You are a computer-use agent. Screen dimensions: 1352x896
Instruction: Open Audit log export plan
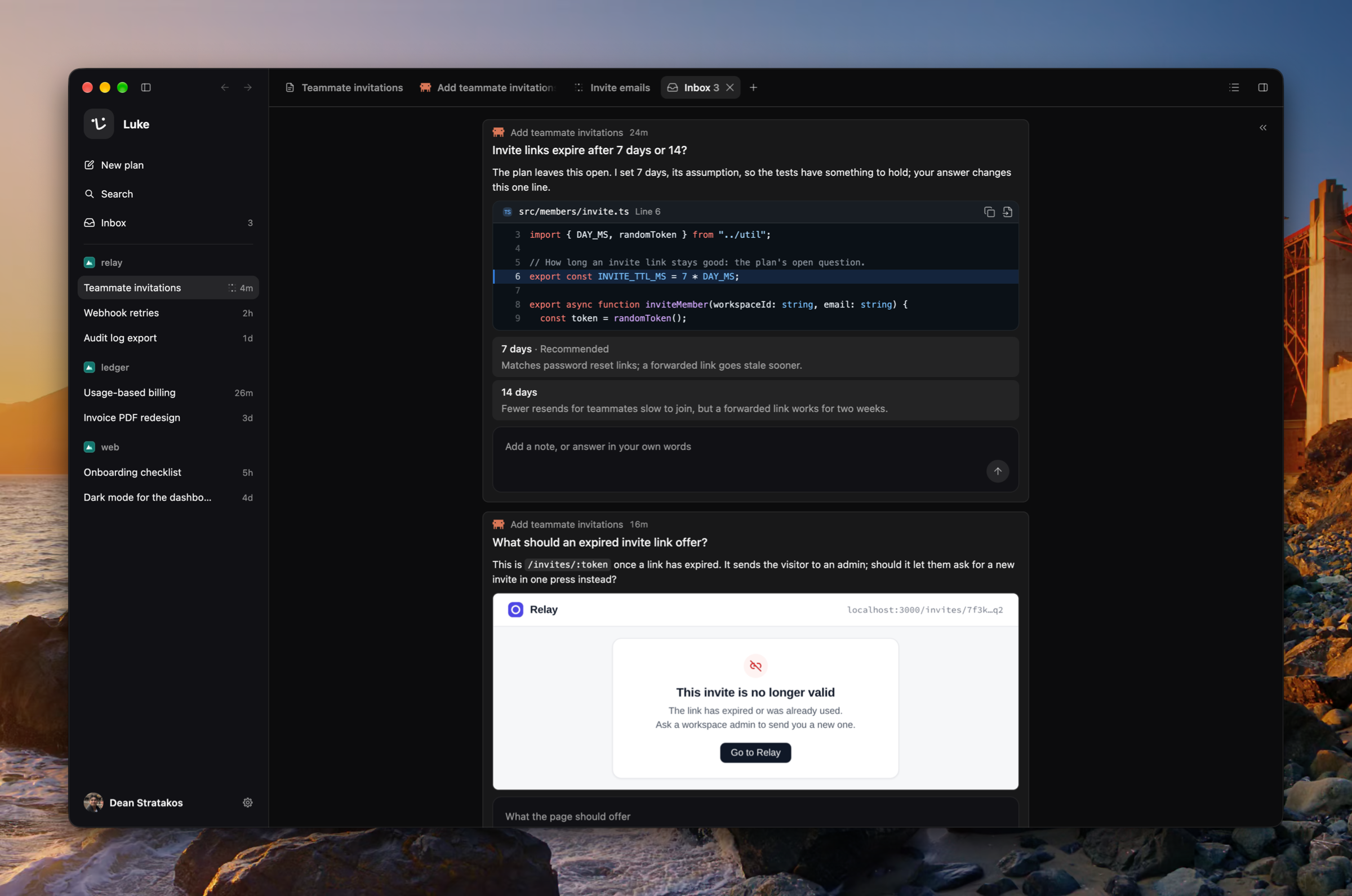[x=168, y=338]
